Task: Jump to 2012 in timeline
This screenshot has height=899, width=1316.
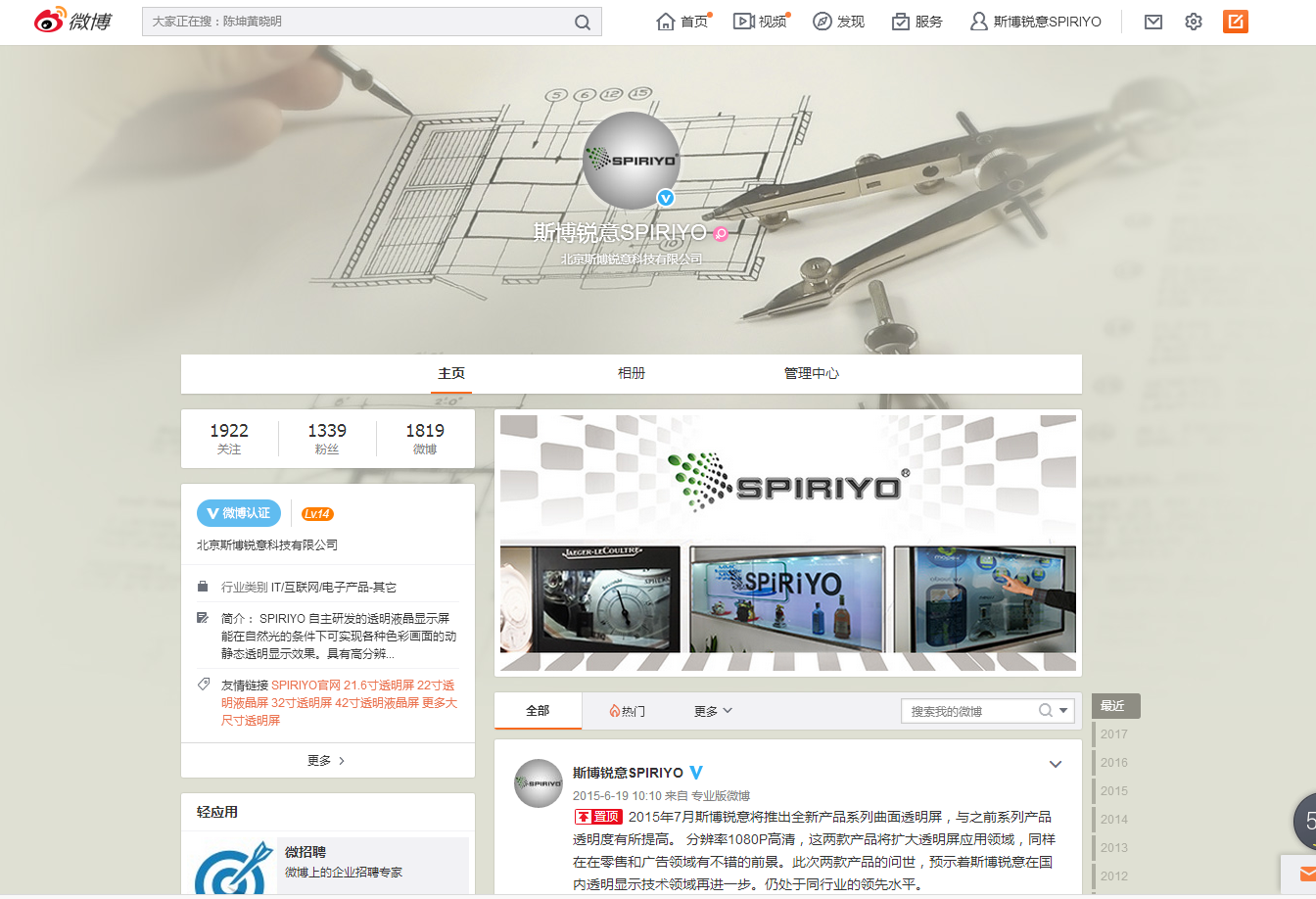Action: pyautogui.click(x=1114, y=875)
